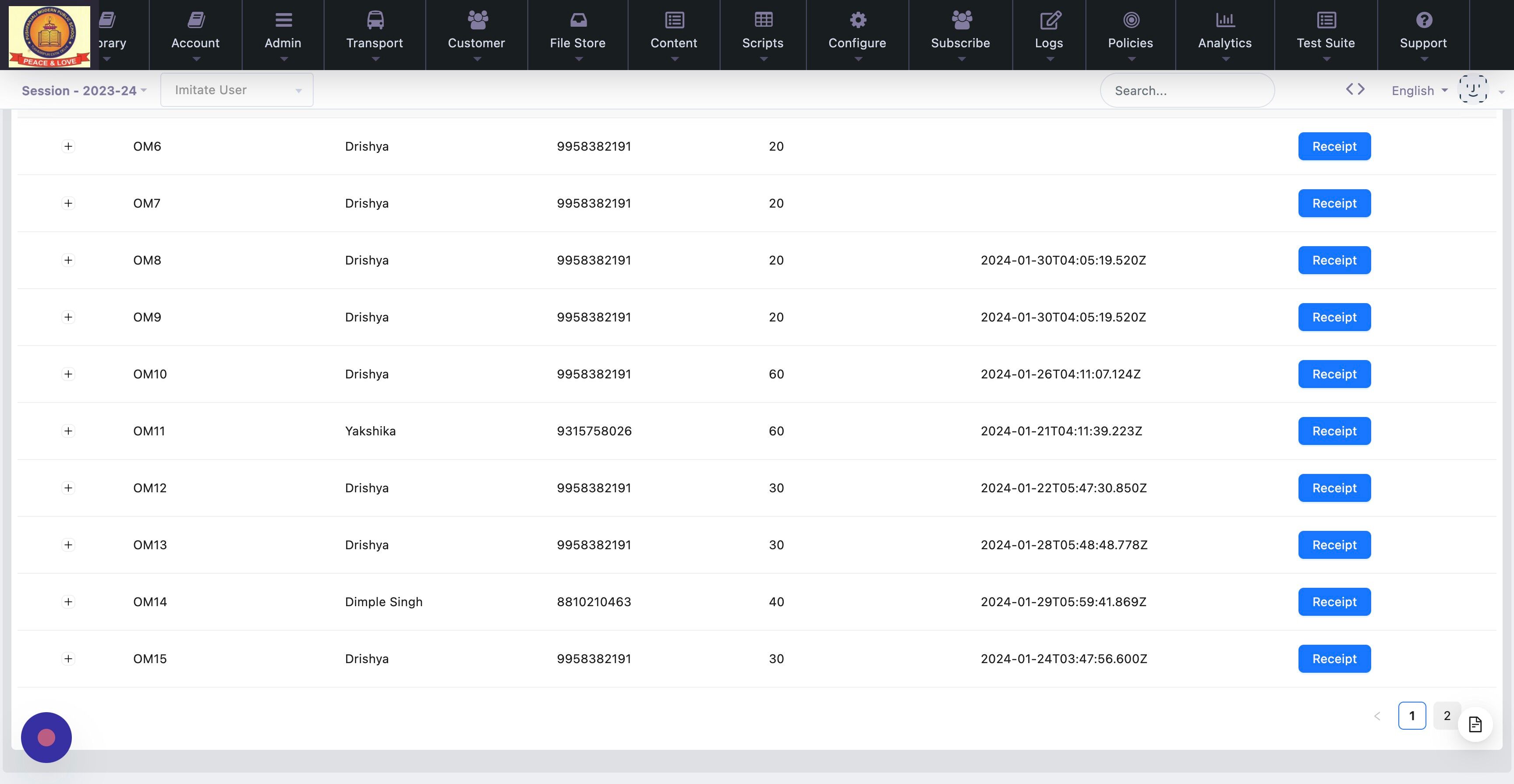This screenshot has height=784, width=1514.
Task: Open the File Store menu
Action: [578, 35]
